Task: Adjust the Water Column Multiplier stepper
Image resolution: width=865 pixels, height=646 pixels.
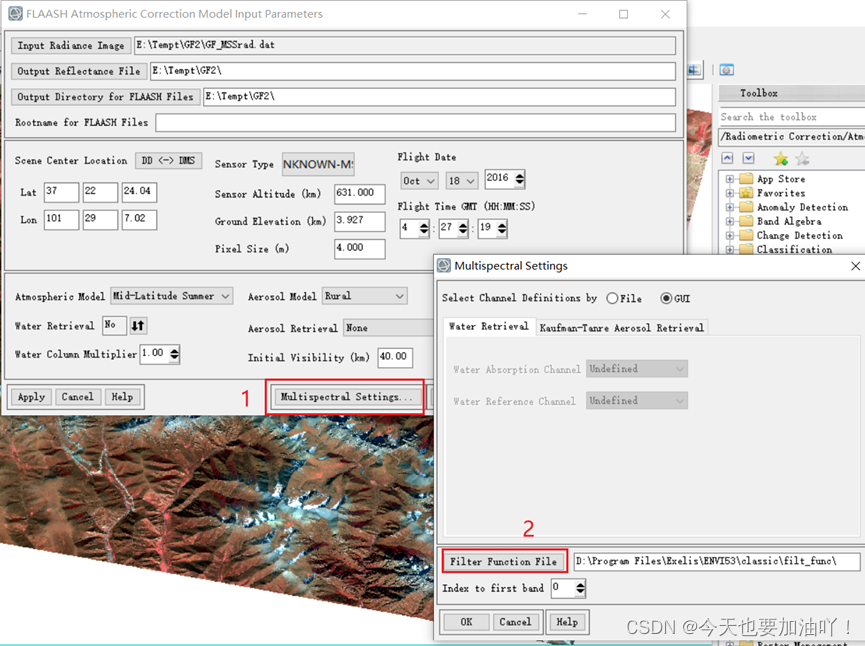Action: tap(174, 354)
